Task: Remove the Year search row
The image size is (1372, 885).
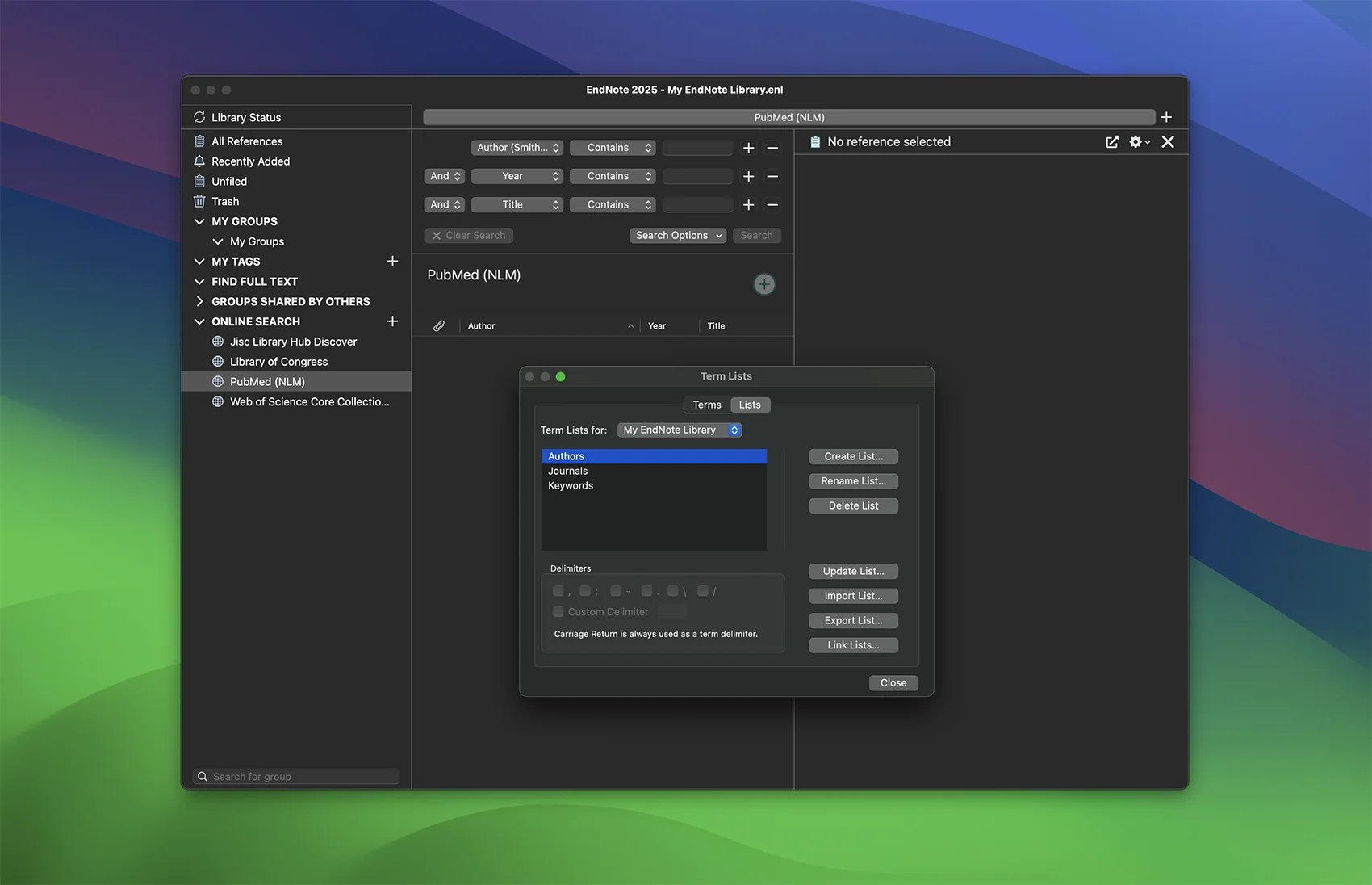Action: 772,176
